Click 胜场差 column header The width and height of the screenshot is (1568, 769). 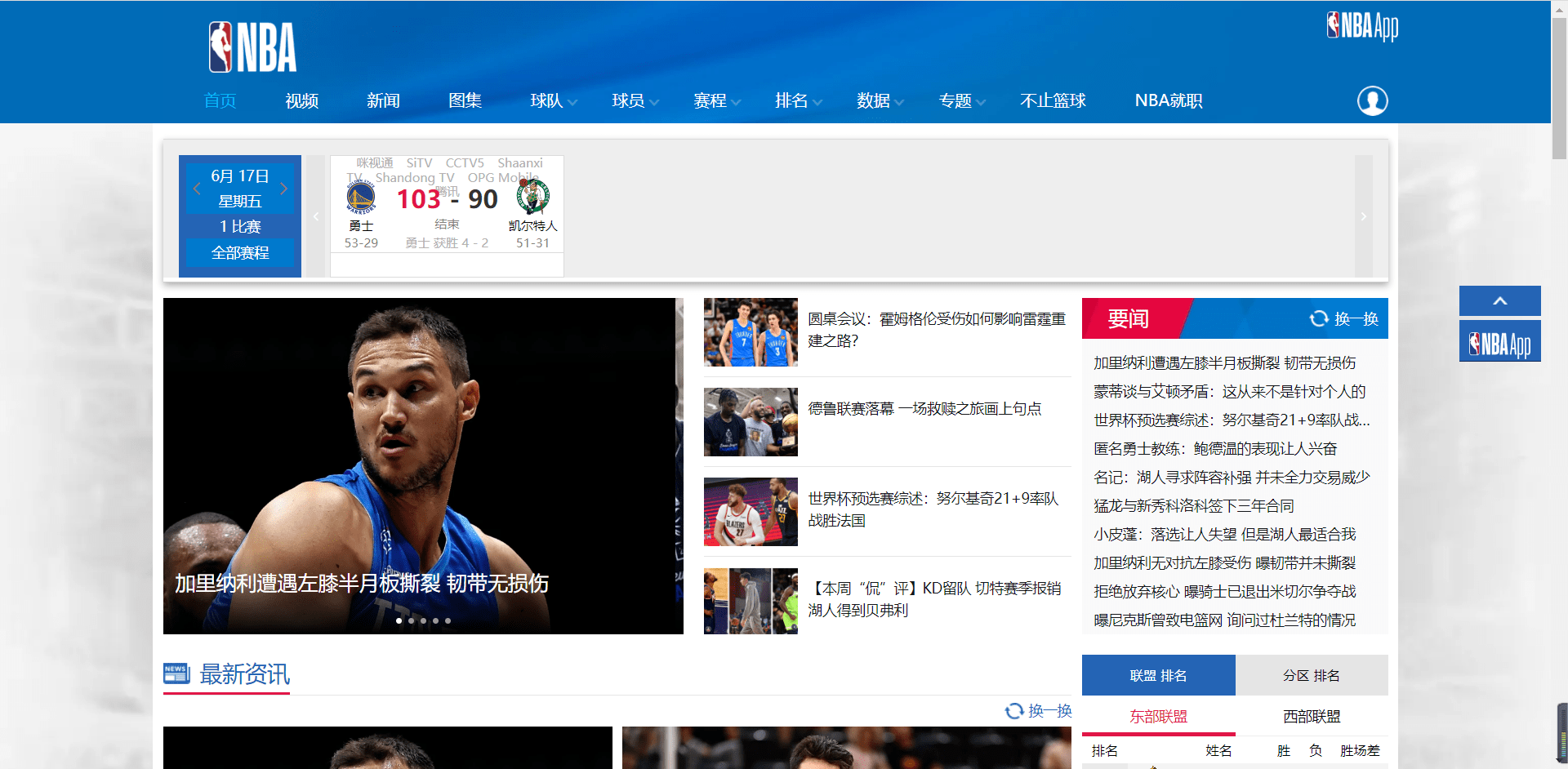[x=1360, y=750]
